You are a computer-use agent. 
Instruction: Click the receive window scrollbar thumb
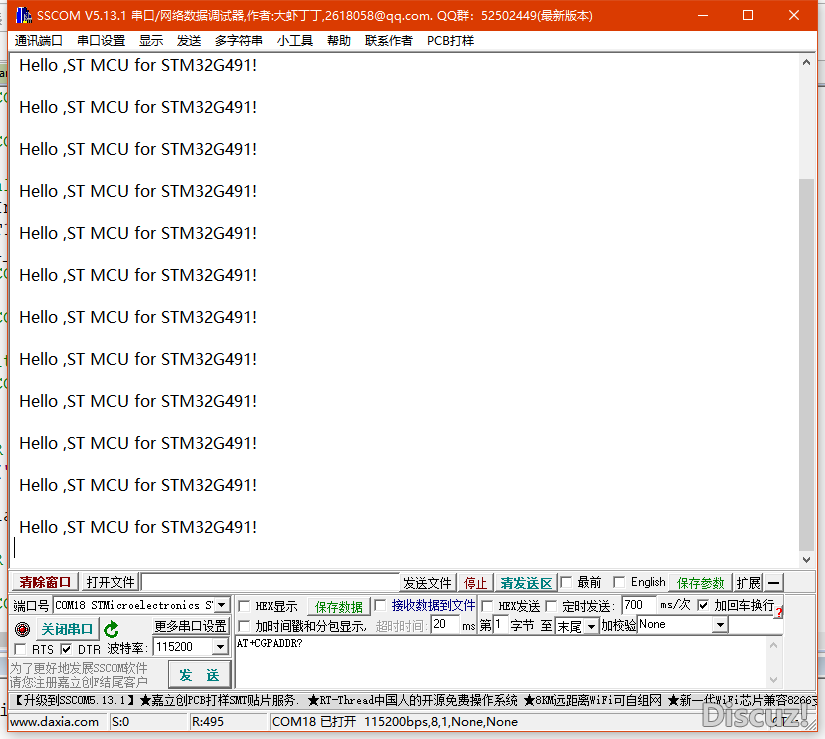pyautogui.click(x=806, y=365)
